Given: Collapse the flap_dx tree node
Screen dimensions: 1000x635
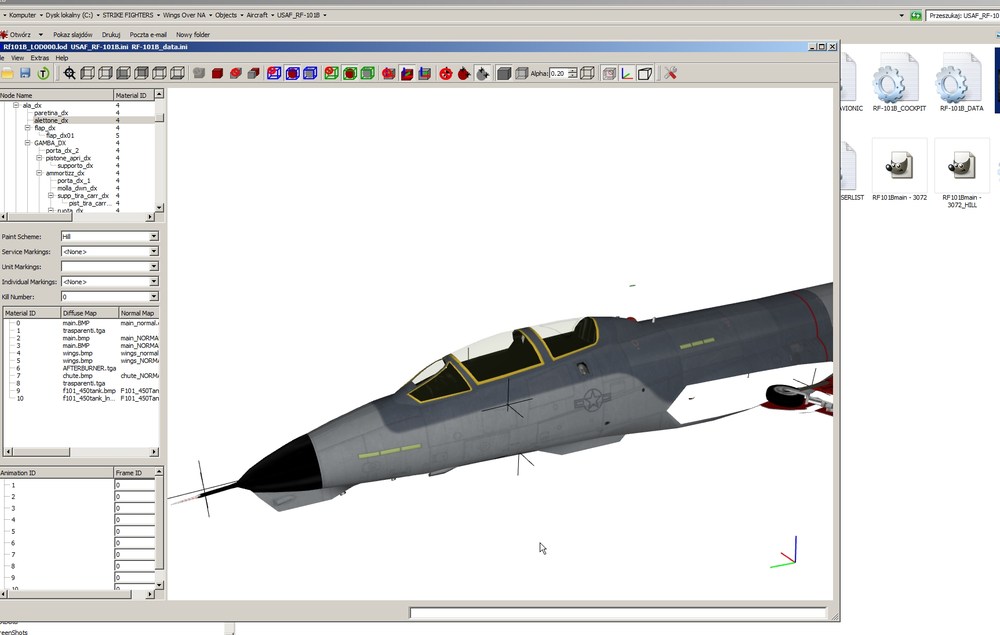Looking at the screenshot, I should [27, 128].
